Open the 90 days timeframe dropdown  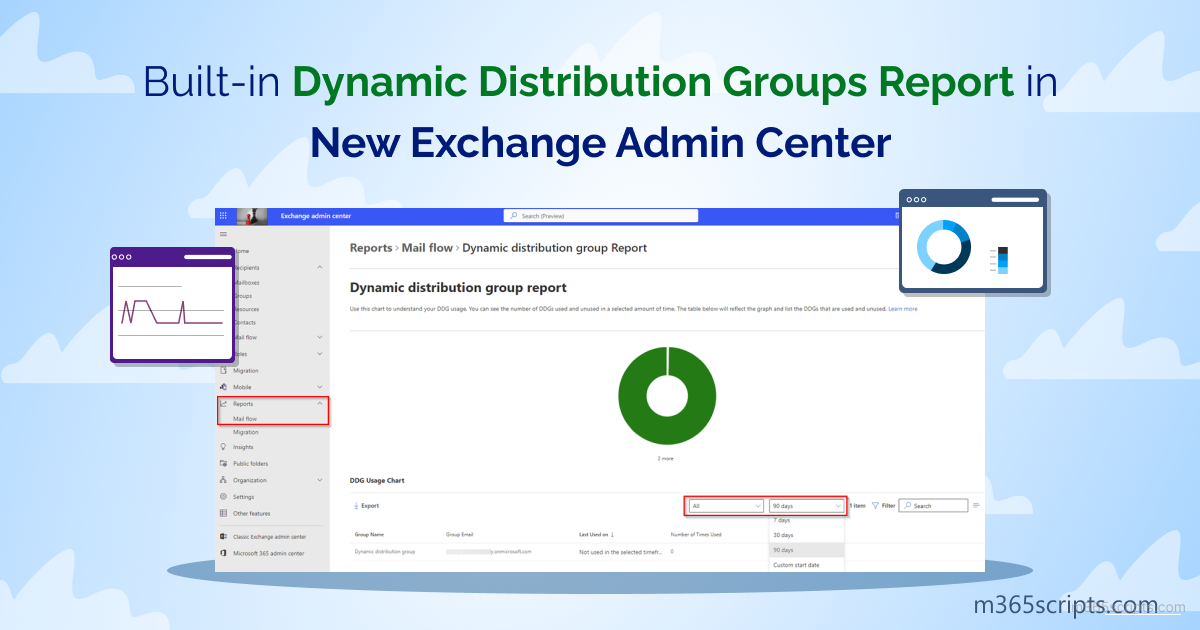(807, 506)
